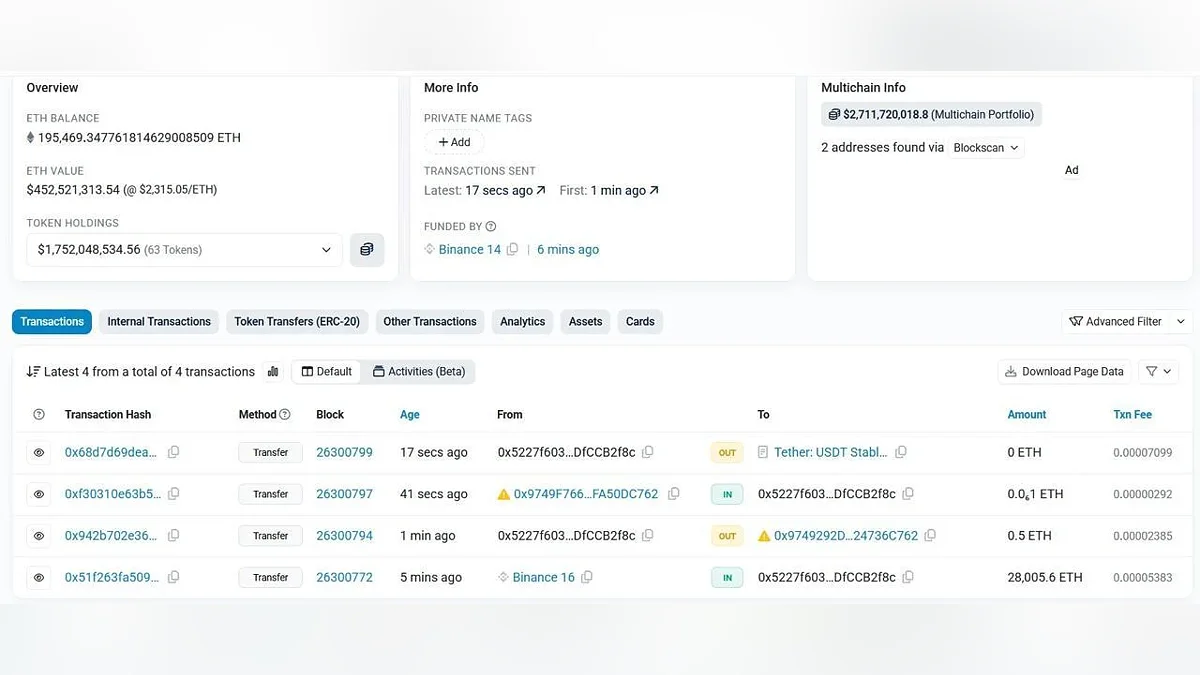Open block 26300794
This screenshot has width=1200, height=675.
click(344, 536)
